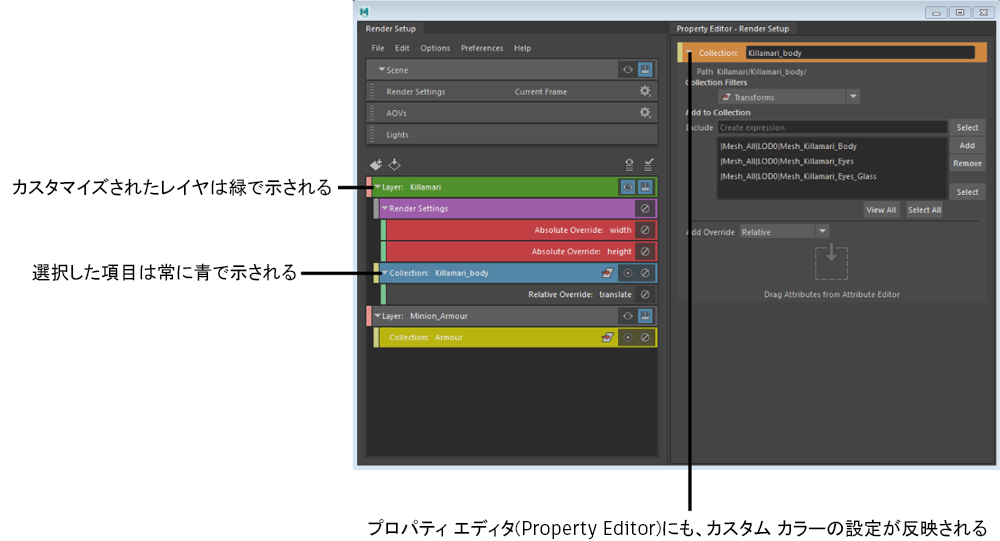This screenshot has height=541, width=1000.
Task: Collapse Layer Minion_Armour
Action: coord(378,316)
